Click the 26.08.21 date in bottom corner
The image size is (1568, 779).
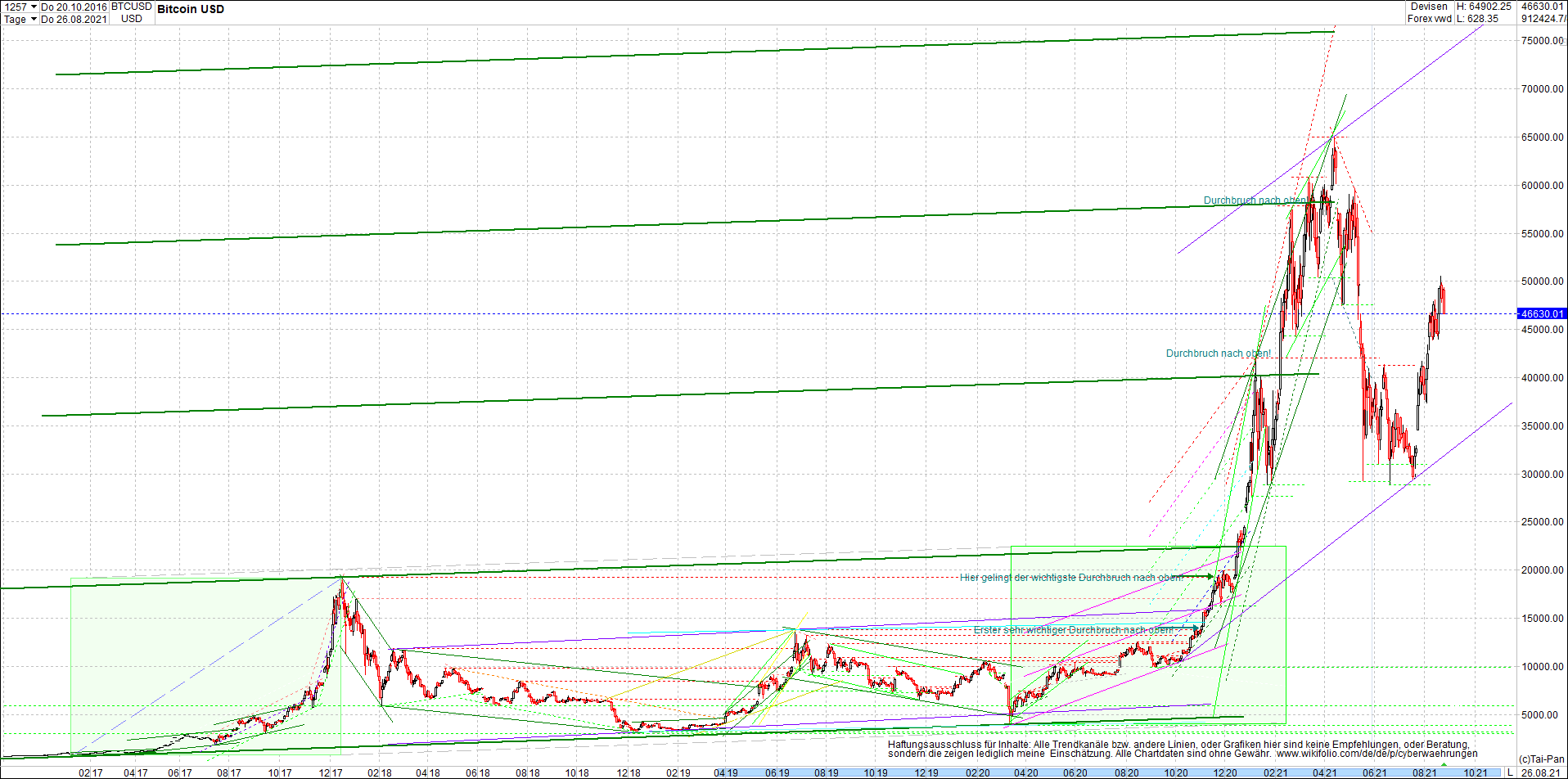1540,772
